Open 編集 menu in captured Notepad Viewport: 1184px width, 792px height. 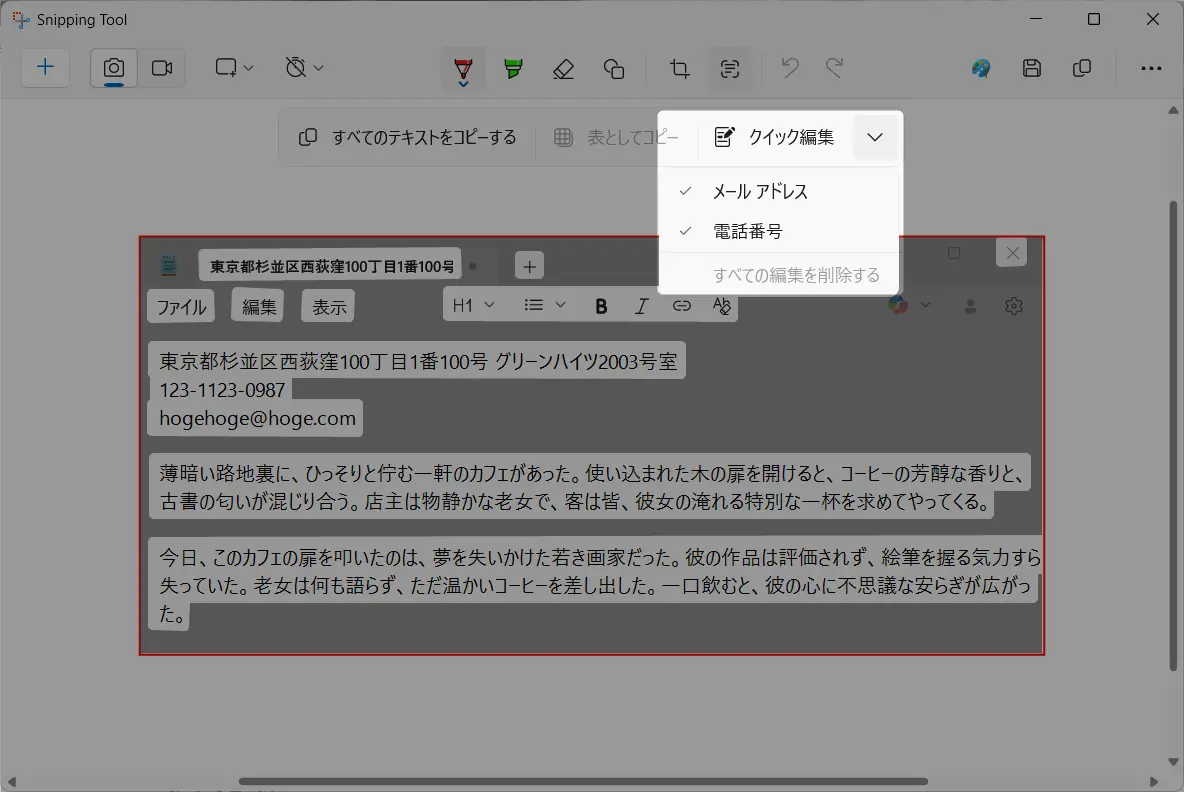[x=259, y=307]
